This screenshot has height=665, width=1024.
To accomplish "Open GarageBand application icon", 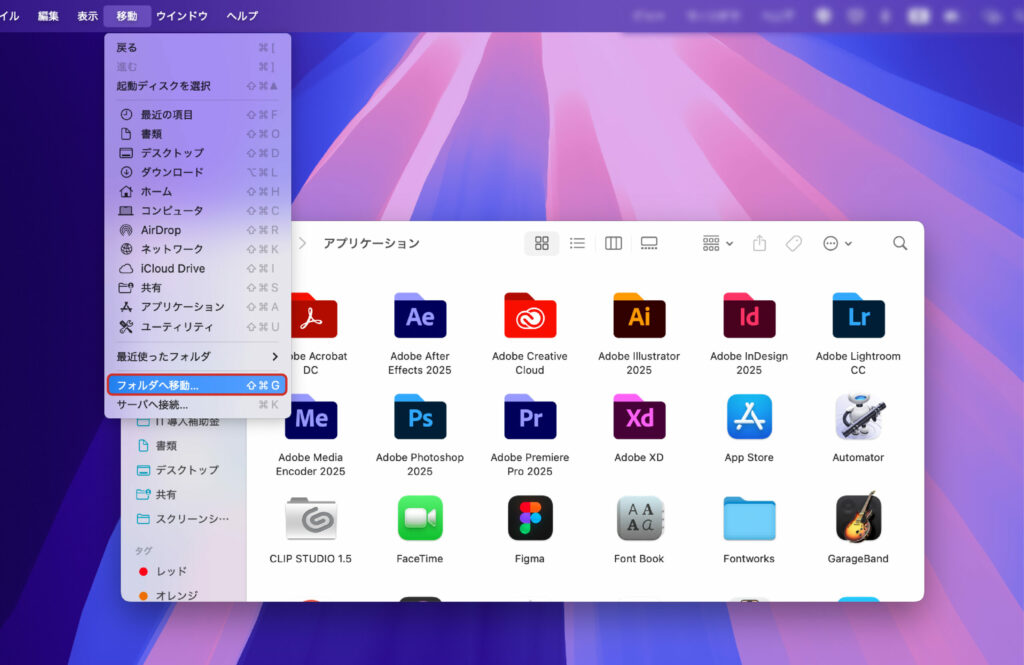I will click(x=858, y=518).
